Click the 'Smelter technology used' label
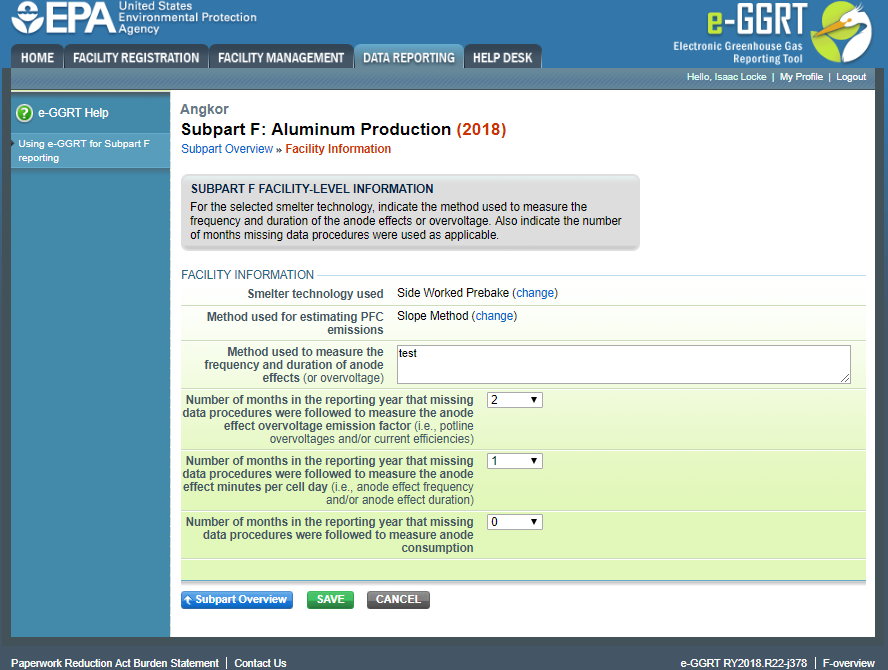The image size is (888, 670). tap(315, 294)
